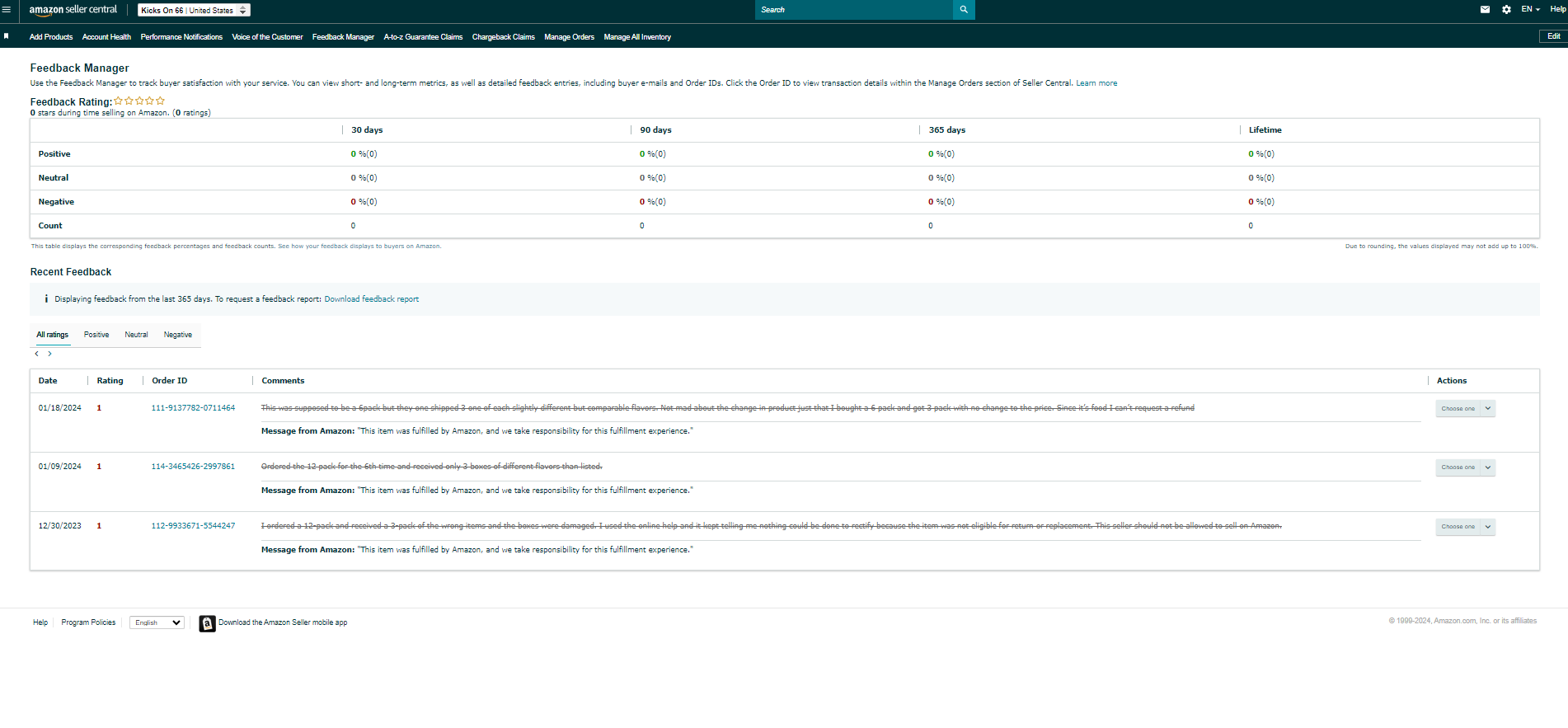Image resolution: width=1568 pixels, height=728 pixels.
Task: Click the Rating column header
Action: [x=110, y=381]
